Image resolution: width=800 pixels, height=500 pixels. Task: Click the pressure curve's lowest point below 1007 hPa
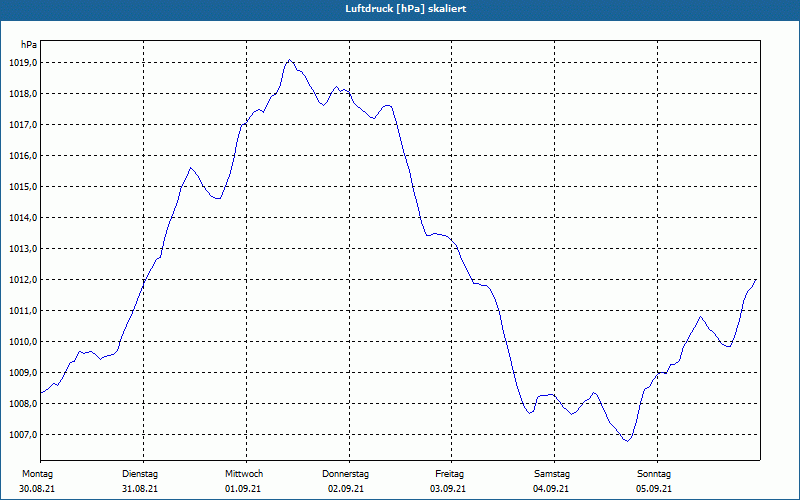pos(628,441)
